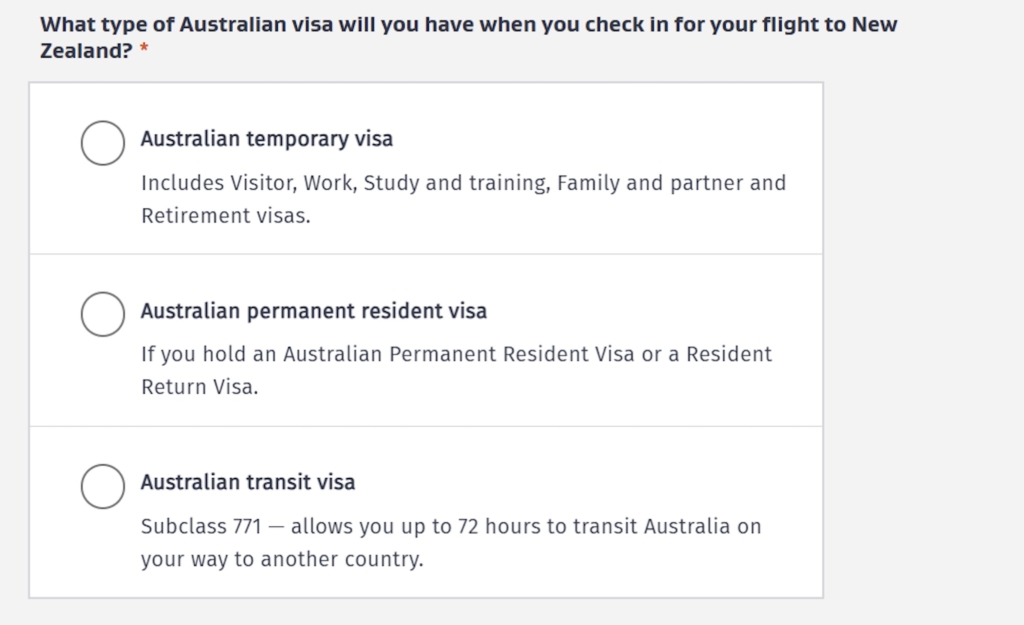
Task: Click the "If you hold an Australian" description line
Action: point(456,354)
